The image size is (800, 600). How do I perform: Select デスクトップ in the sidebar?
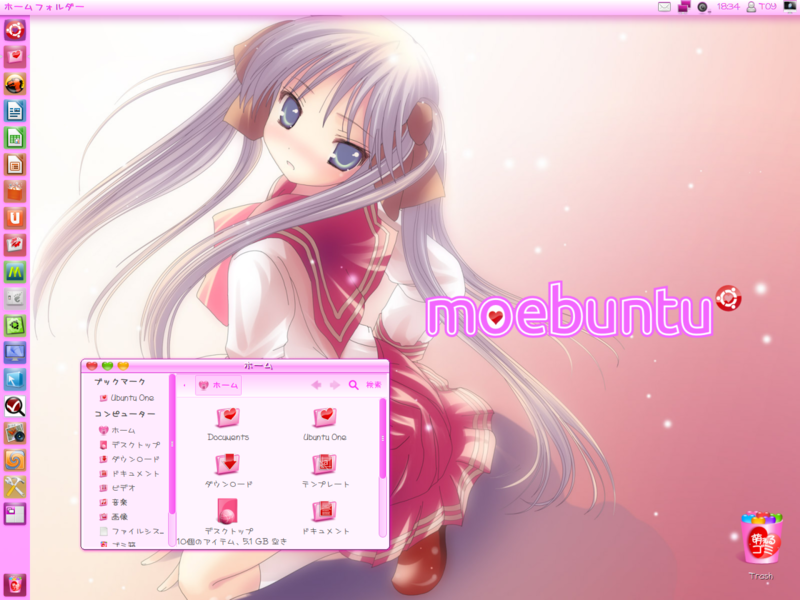click(x=136, y=445)
